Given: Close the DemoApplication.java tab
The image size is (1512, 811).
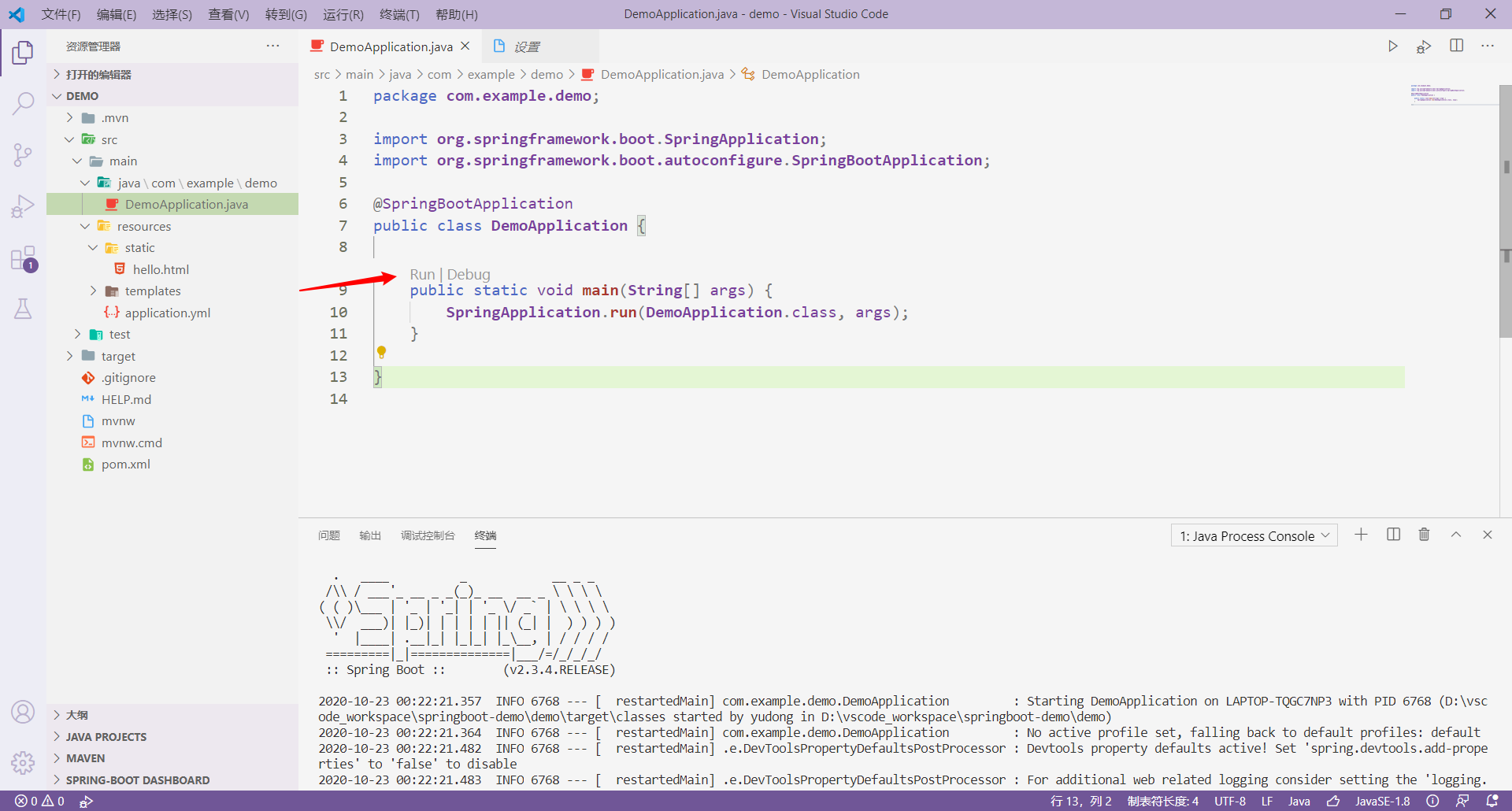Looking at the screenshot, I should (x=465, y=46).
